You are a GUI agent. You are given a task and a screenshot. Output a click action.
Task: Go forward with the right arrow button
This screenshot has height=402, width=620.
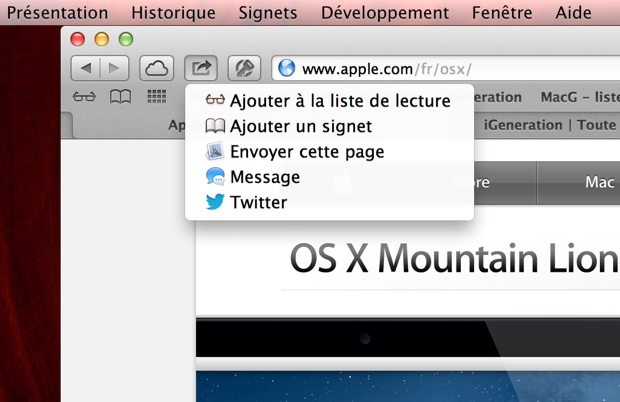(x=114, y=68)
